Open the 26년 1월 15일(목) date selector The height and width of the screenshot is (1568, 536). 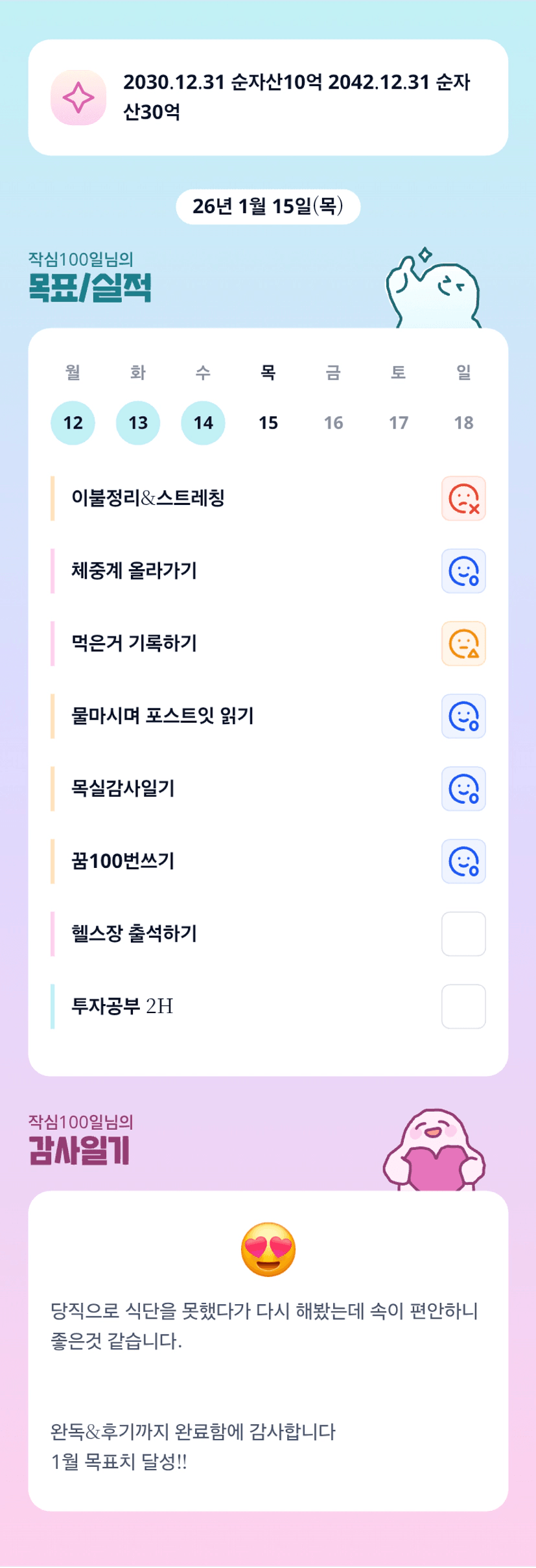coord(268,207)
